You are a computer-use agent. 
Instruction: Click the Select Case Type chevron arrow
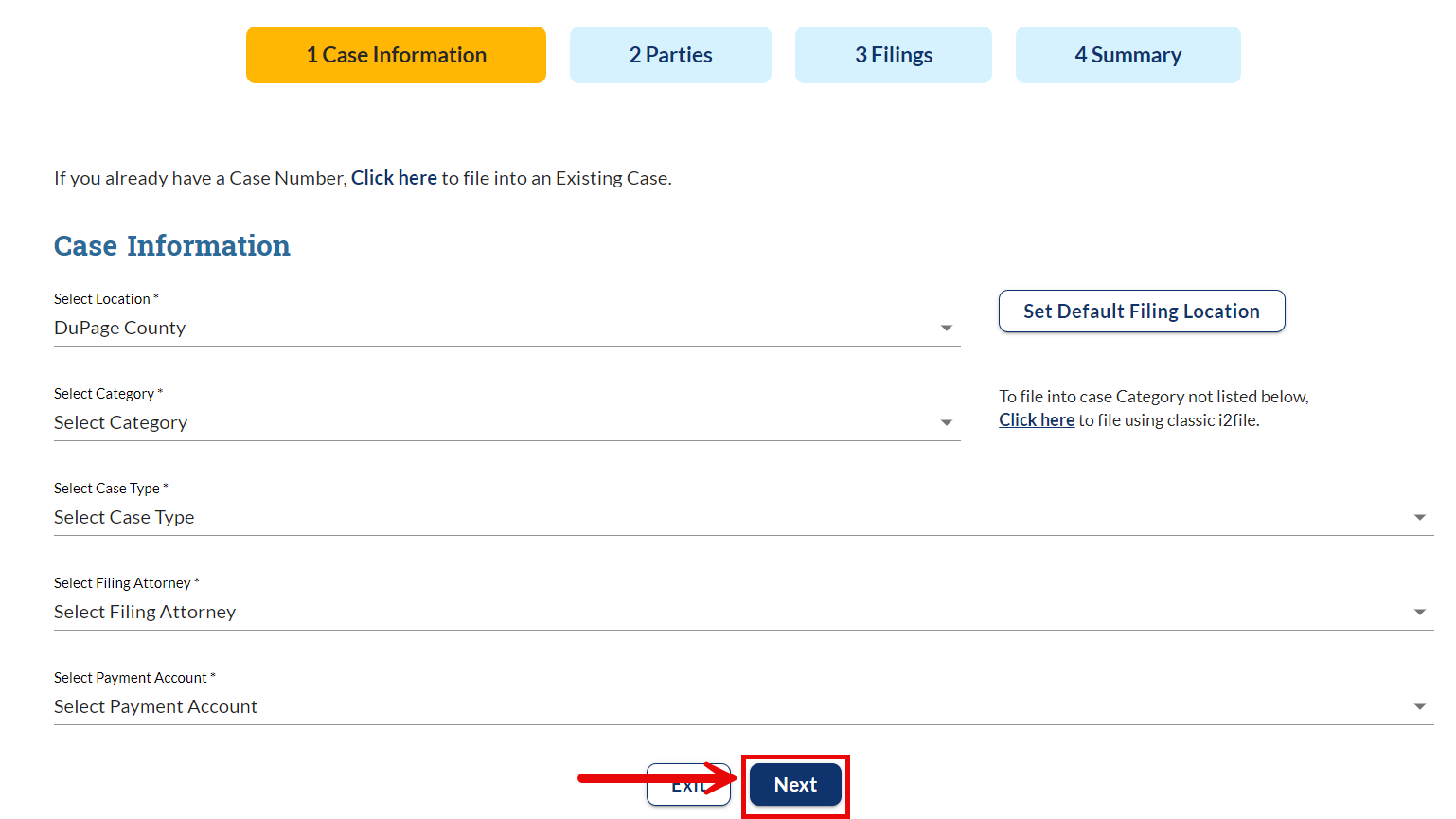click(x=1419, y=517)
